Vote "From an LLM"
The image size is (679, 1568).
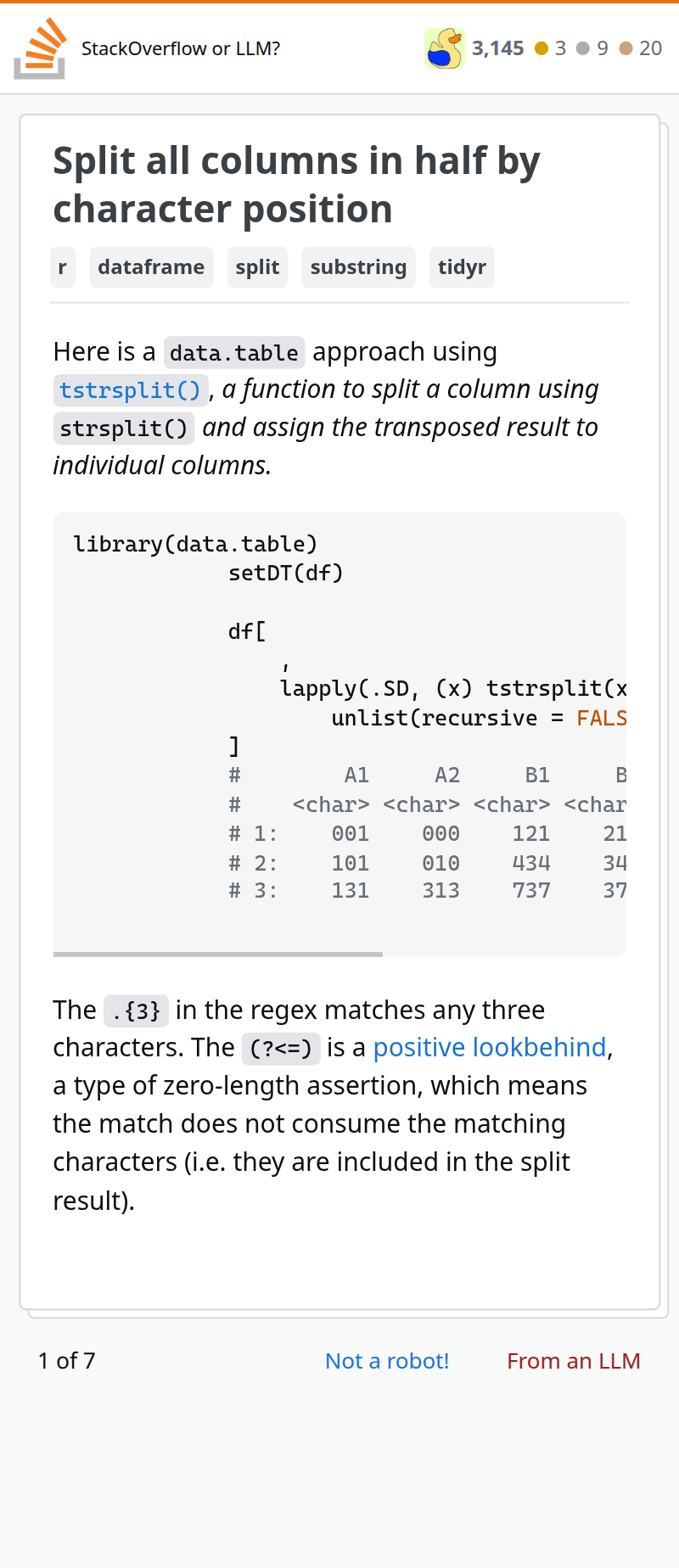[574, 1361]
